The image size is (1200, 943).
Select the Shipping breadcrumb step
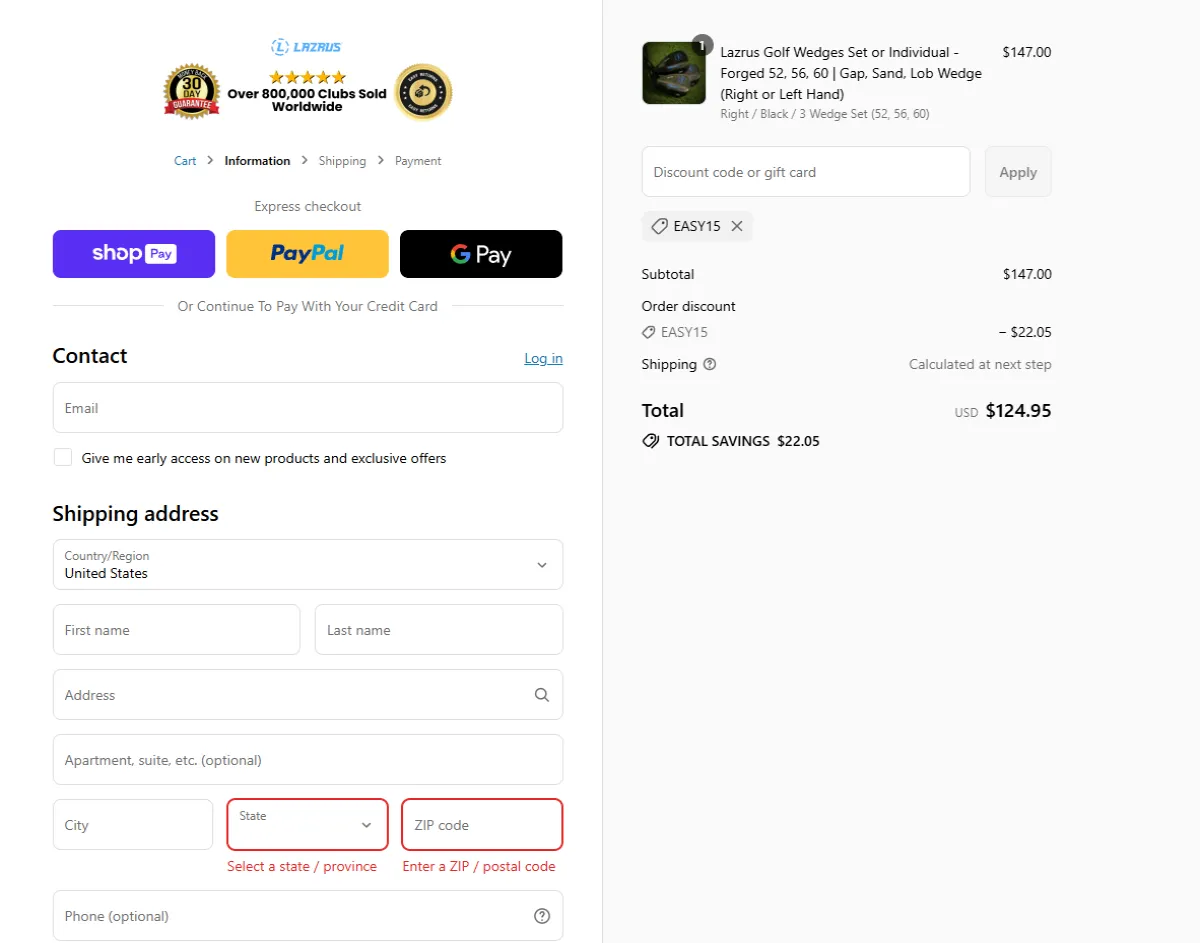coord(342,161)
